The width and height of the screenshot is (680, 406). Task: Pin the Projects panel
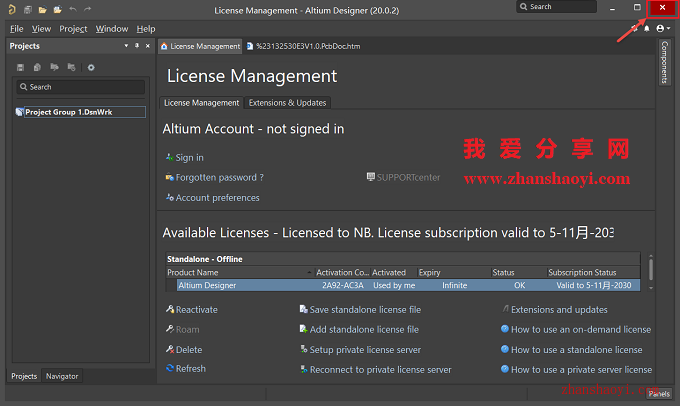click(x=137, y=46)
